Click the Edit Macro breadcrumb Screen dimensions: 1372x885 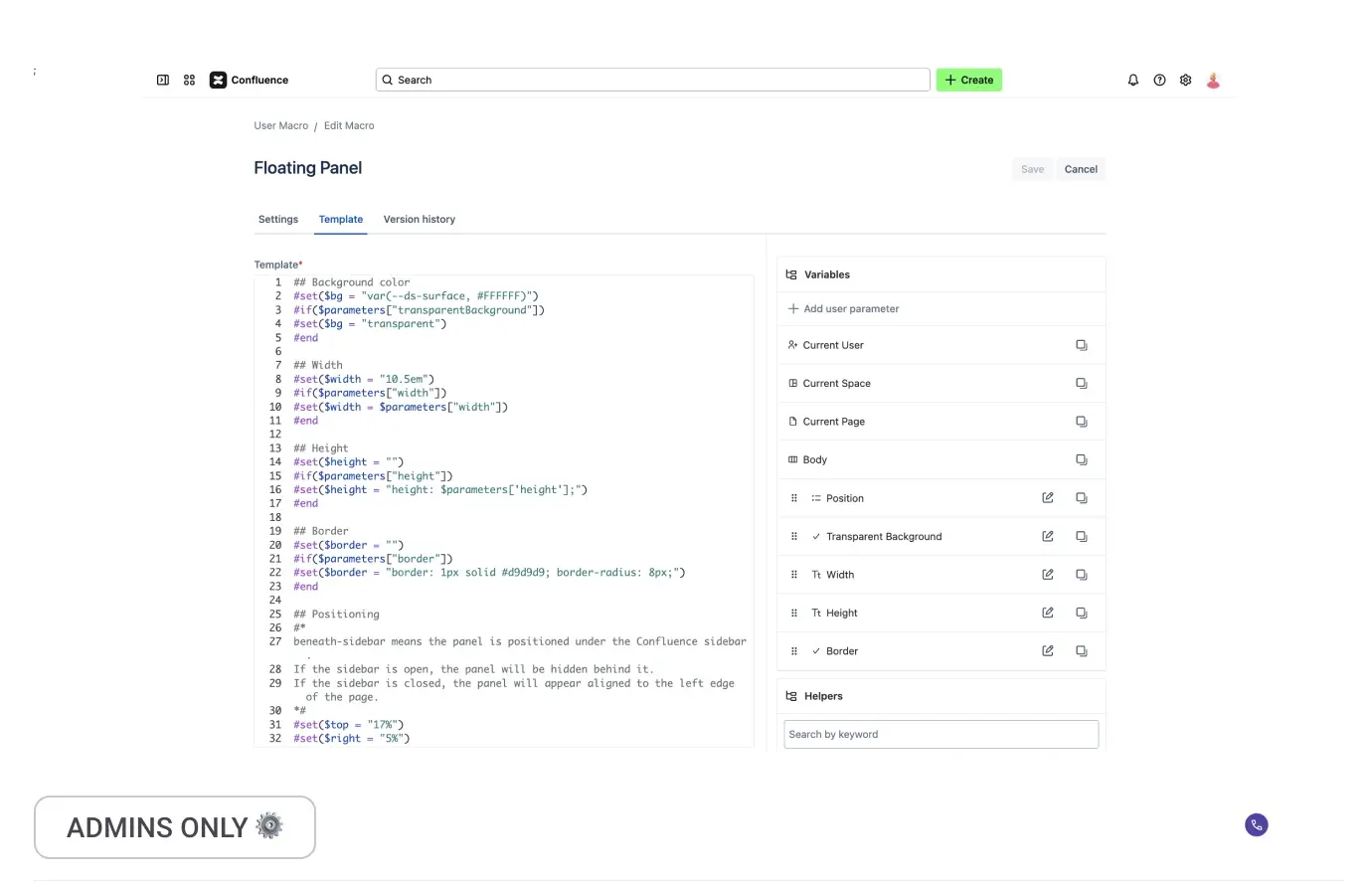(349, 125)
